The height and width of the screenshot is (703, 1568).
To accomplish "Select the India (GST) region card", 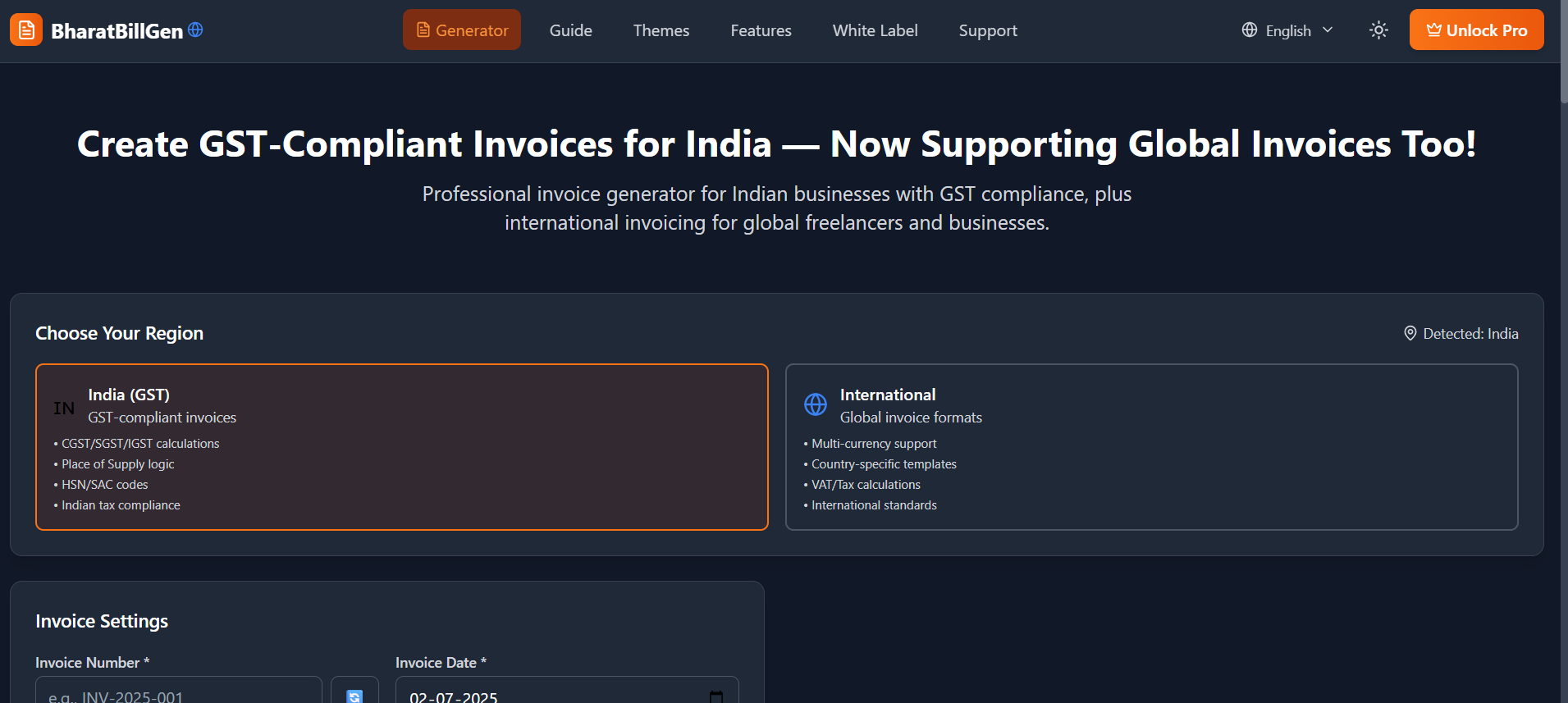I will [x=402, y=447].
